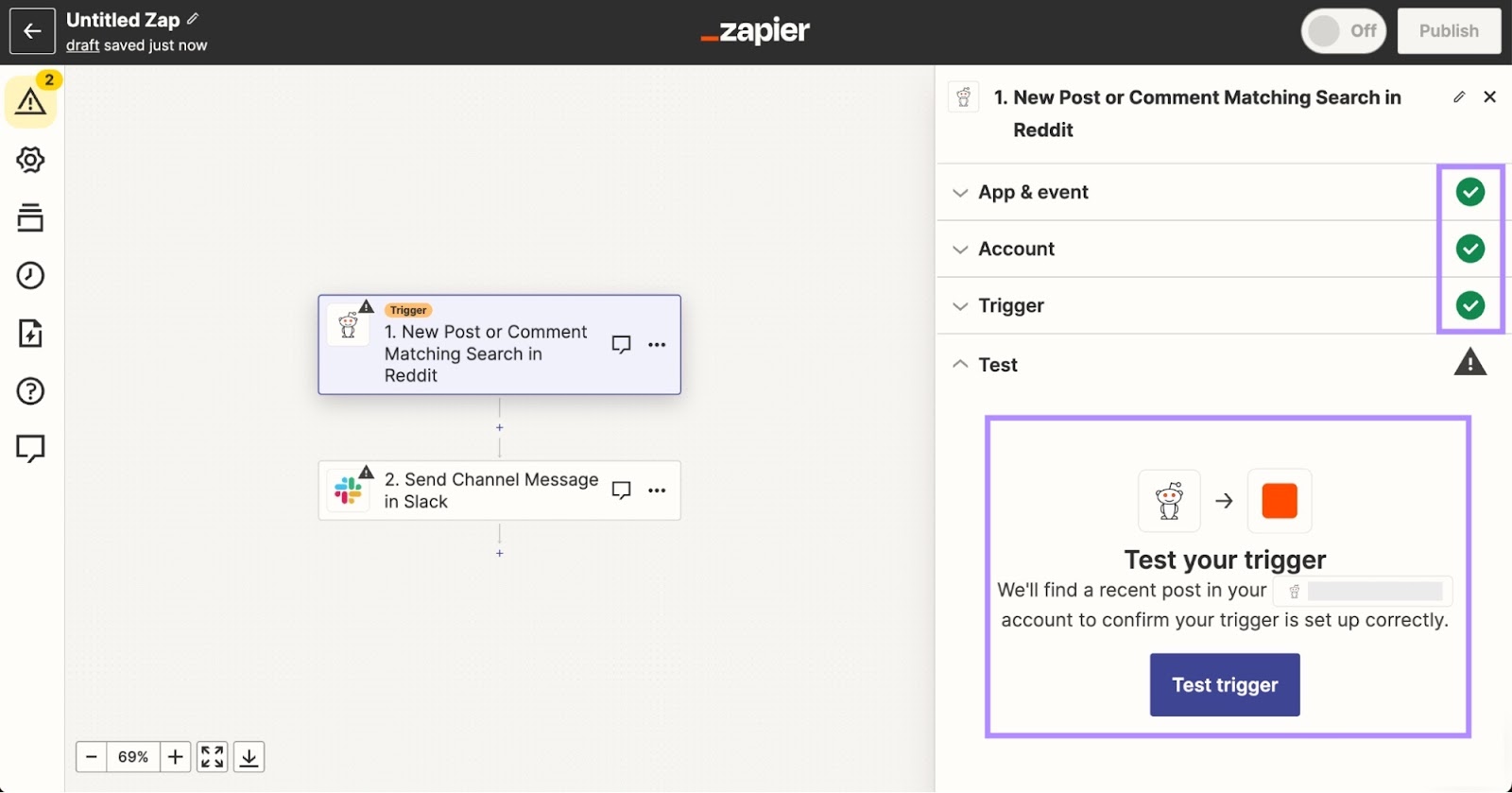Screen dimensions: 1512x793
Task: Click the Test trigger button
Action: [1224, 685]
